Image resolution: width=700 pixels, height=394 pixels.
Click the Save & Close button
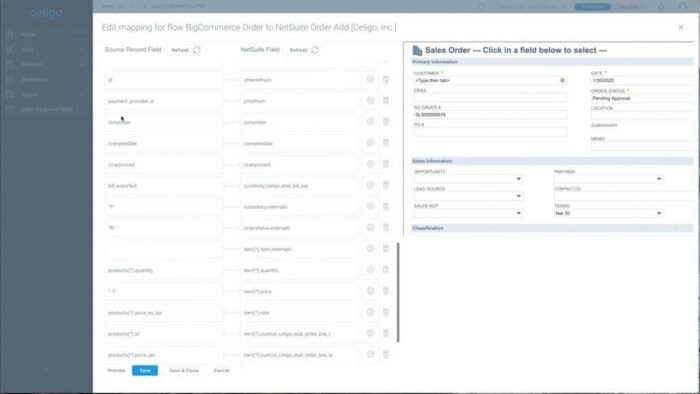183,370
